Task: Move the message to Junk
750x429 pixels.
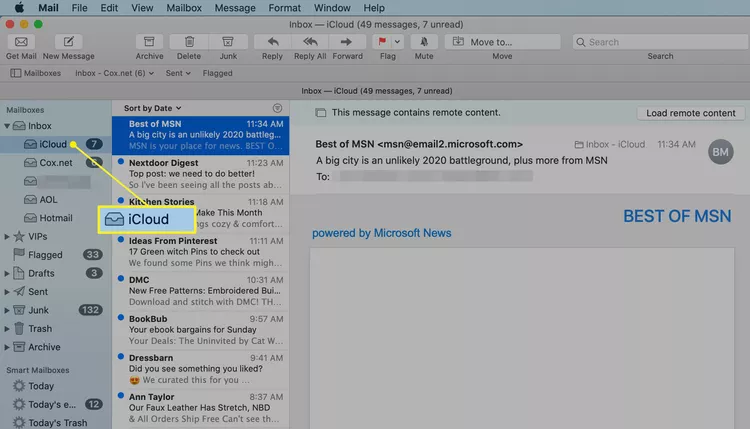Action: click(228, 42)
